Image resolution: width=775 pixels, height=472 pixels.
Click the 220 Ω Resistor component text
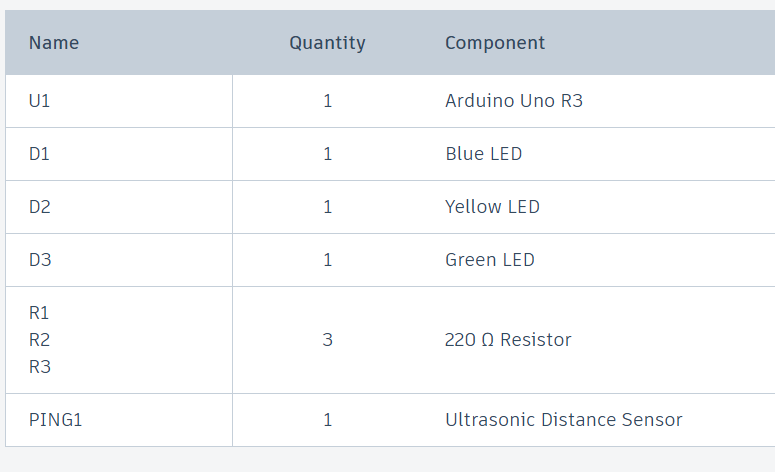click(x=508, y=340)
